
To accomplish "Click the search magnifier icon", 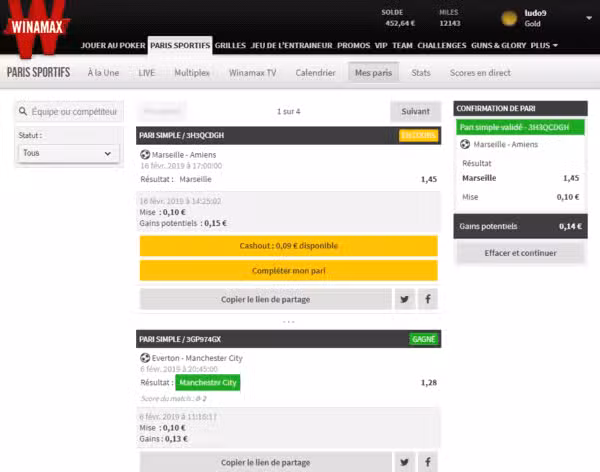I will [23, 111].
